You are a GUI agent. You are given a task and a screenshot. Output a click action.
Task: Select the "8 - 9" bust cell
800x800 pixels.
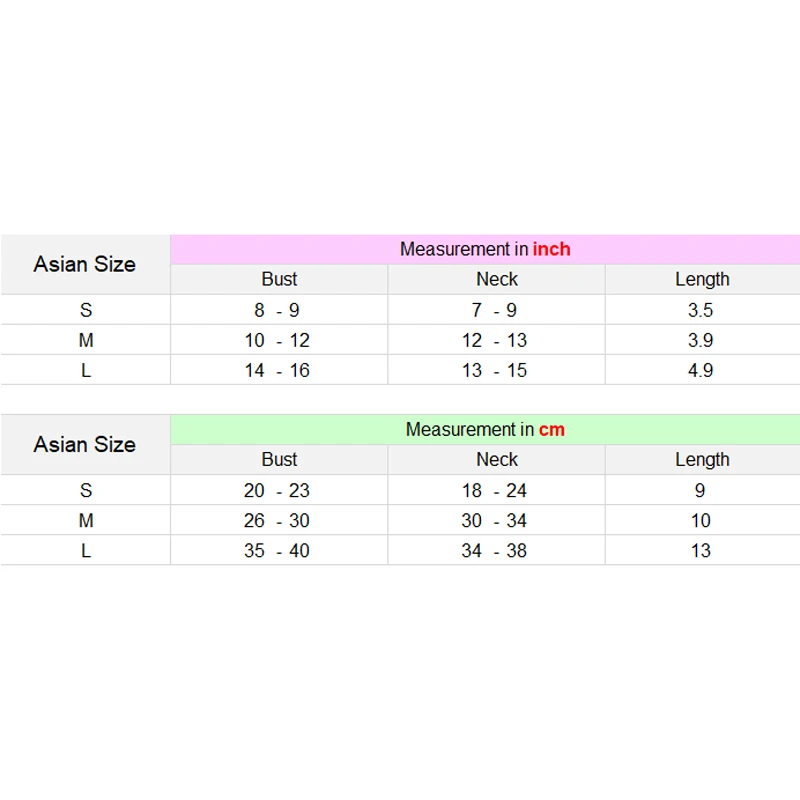277,310
